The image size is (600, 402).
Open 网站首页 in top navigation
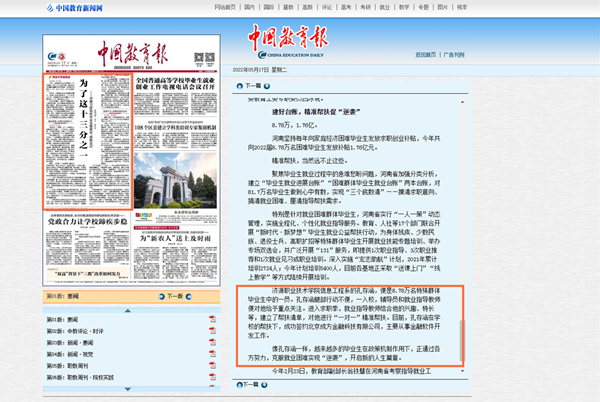point(225,7)
